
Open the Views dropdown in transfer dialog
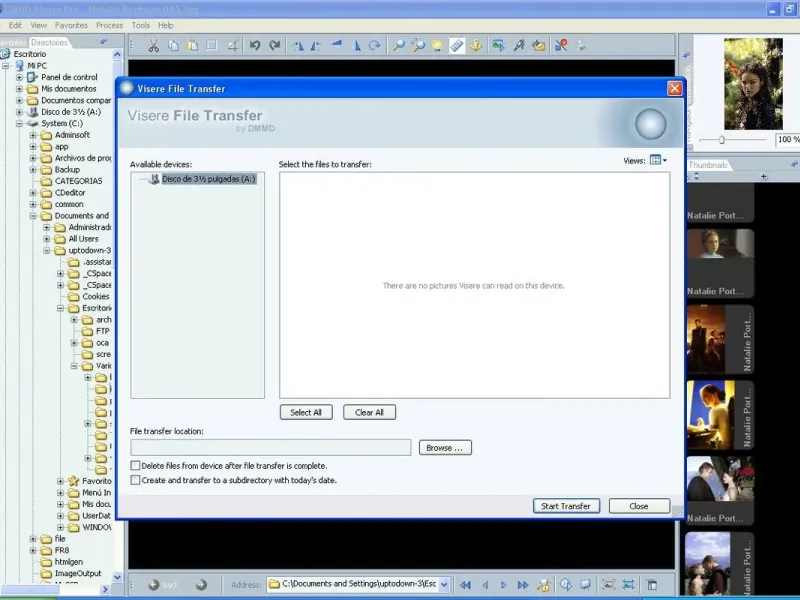pyautogui.click(x=658, y=160)
